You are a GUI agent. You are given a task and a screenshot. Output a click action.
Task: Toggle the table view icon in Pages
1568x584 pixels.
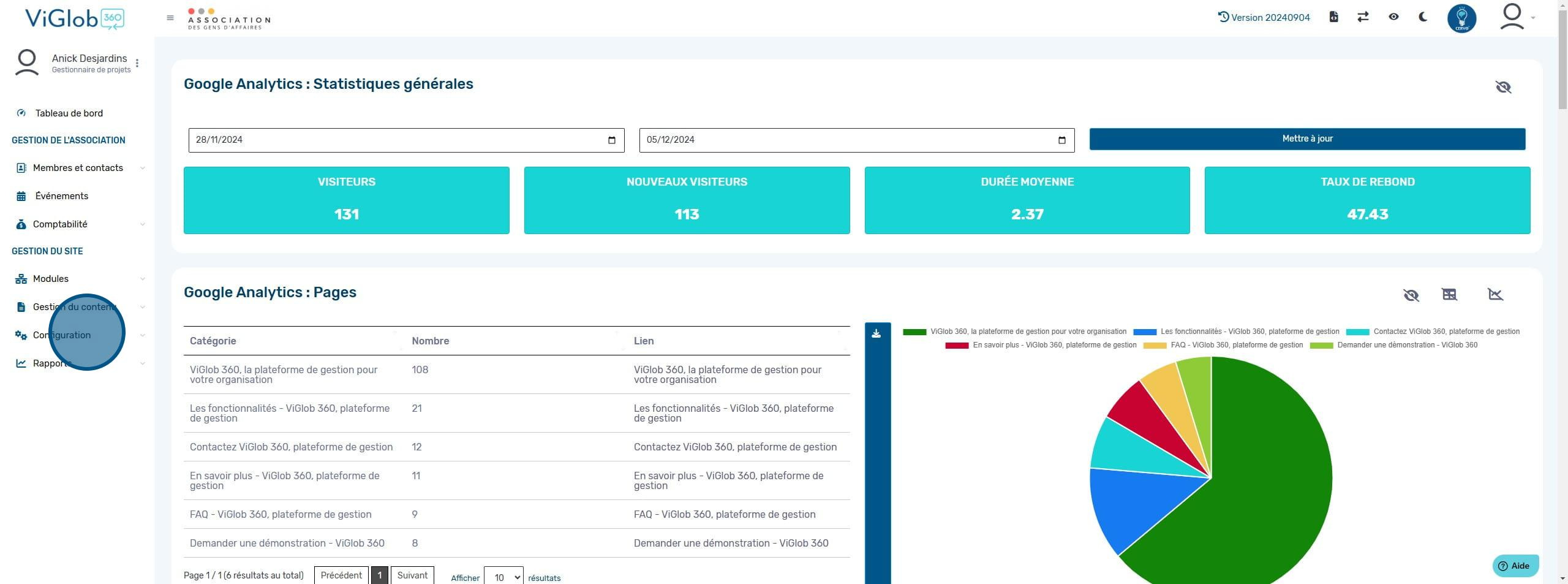(x=1450, y=295)
